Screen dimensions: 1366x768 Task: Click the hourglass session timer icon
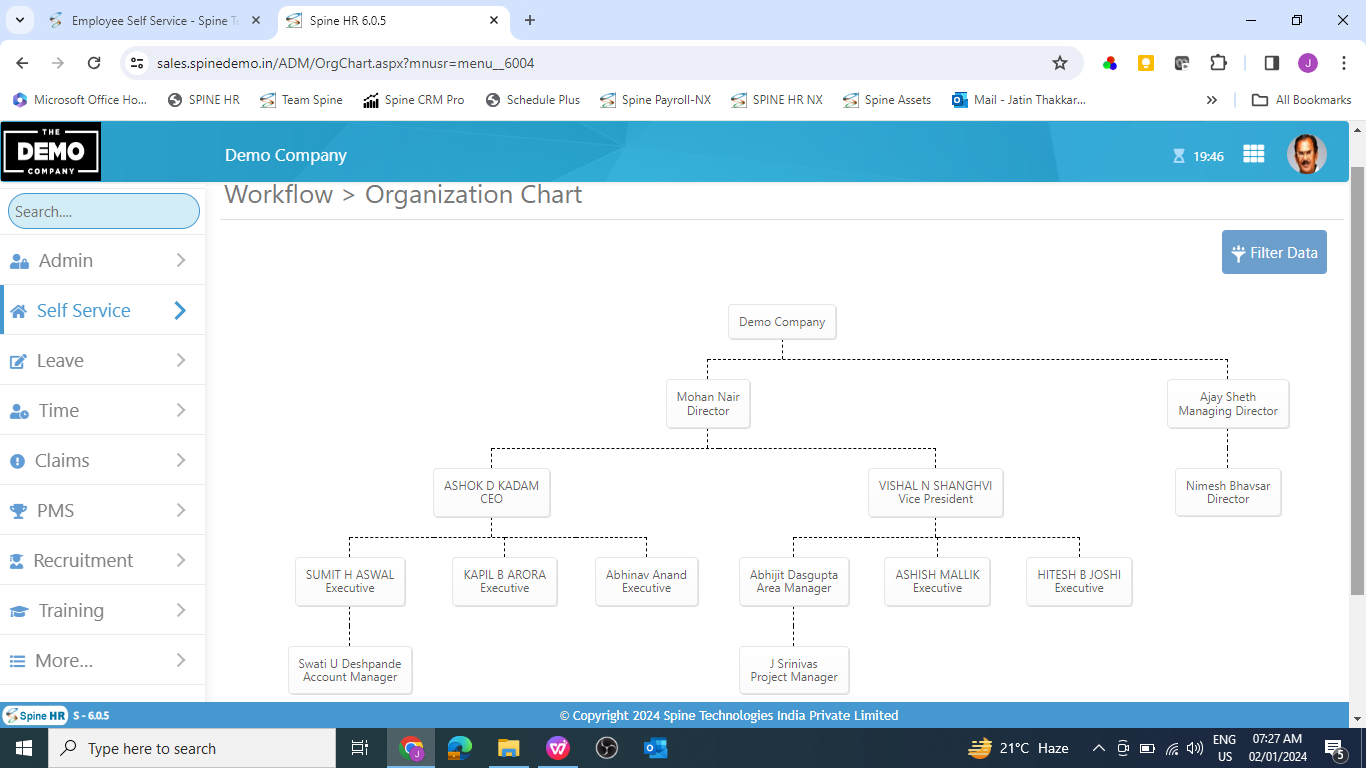click(1179, 156)
